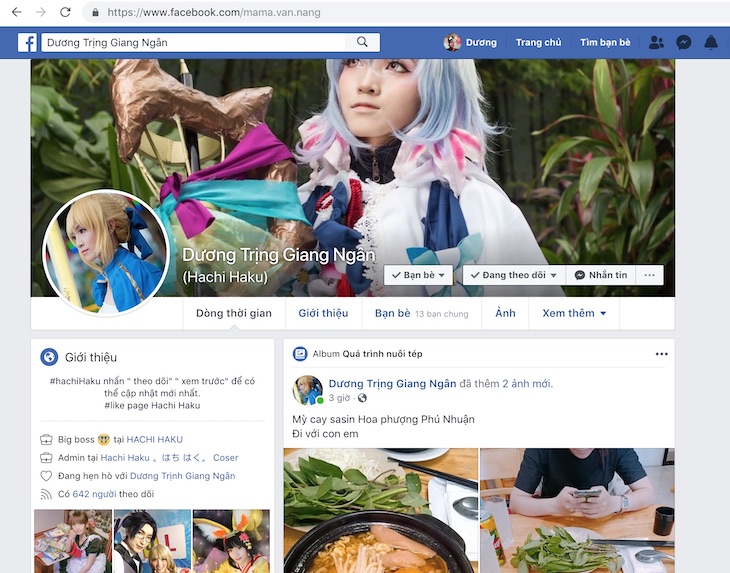The image size is (730, 573).
Task: Open the Hachi Haku Coser page link
Action: 169,458
